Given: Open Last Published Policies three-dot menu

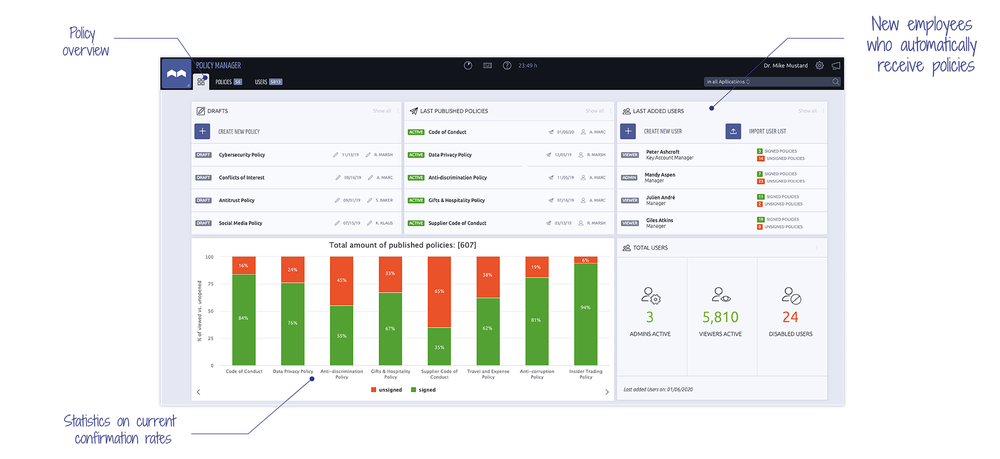Looking at the screenshot, I should click(610, 111).
